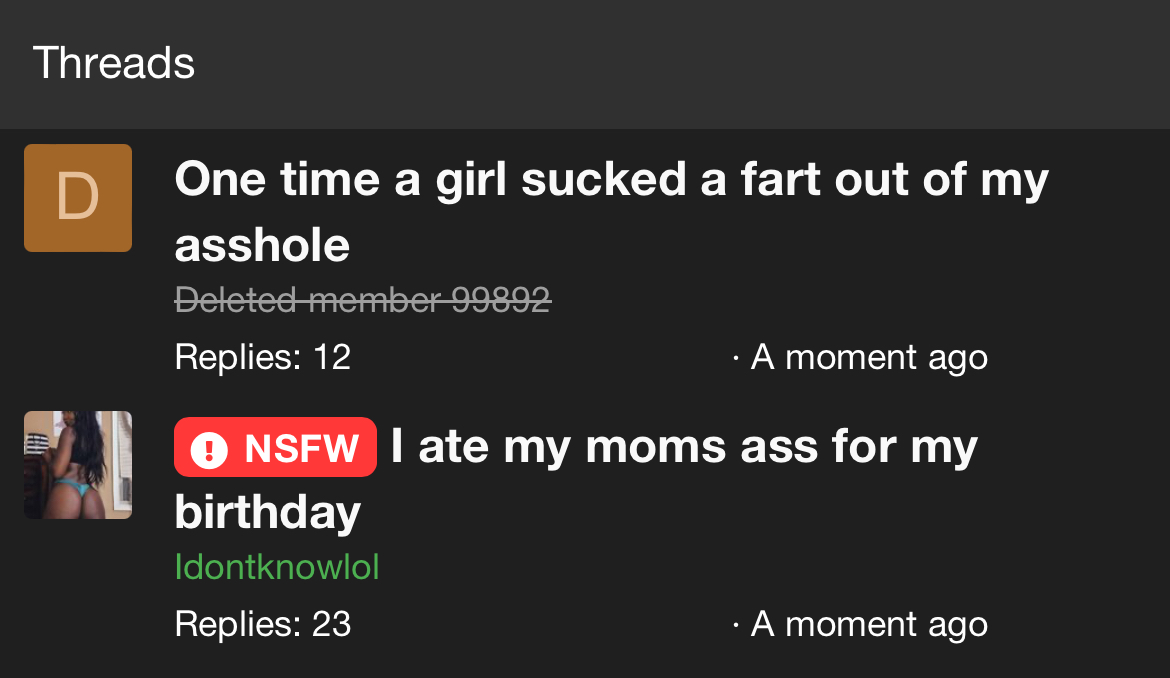Click the number 12 in the reply count
This screenshot has width=1170, height=678.
(332, 357)
